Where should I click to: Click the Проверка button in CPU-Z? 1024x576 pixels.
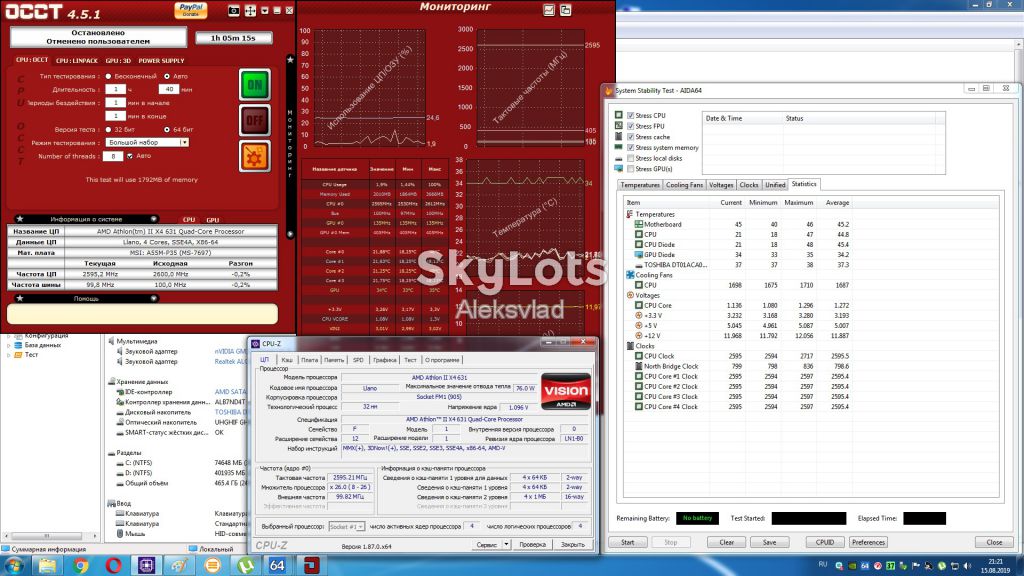coord(532,544)
